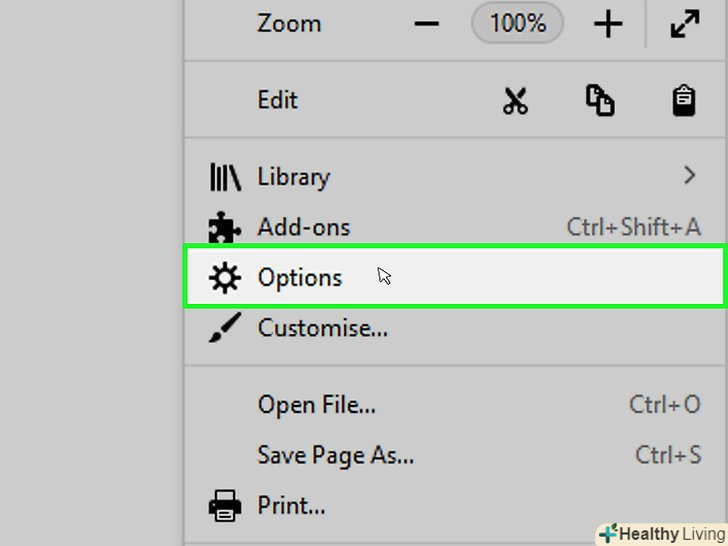Screen dimensions: 728x546
Task: Choose Open File... from the menu
Action: tap(317, 405)
